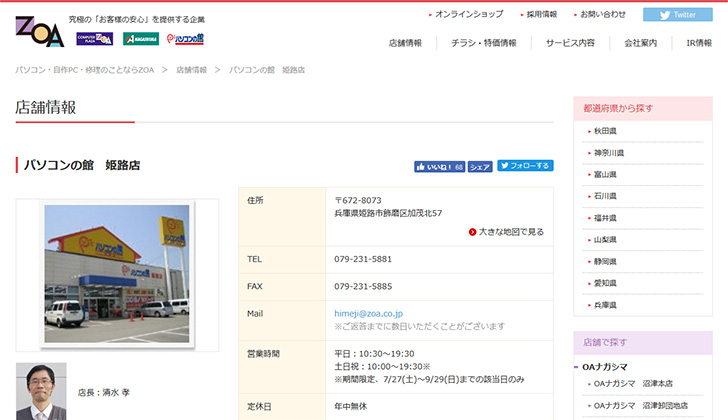This screenshot has width=728, height=420.
Task: Select 神奈川県 in prefecture list
Action: coord(609,153)
